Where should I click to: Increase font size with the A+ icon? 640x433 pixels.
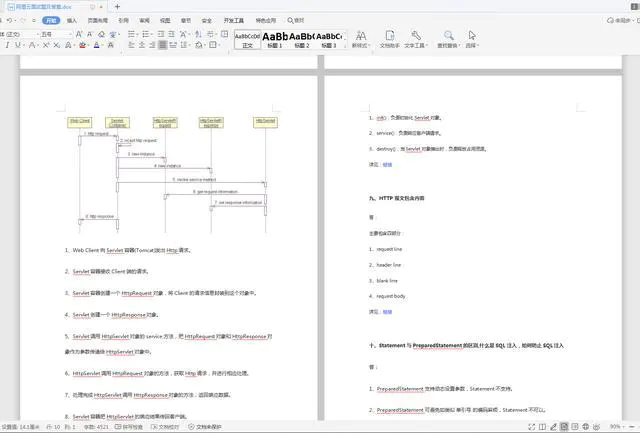pos(79,34)
